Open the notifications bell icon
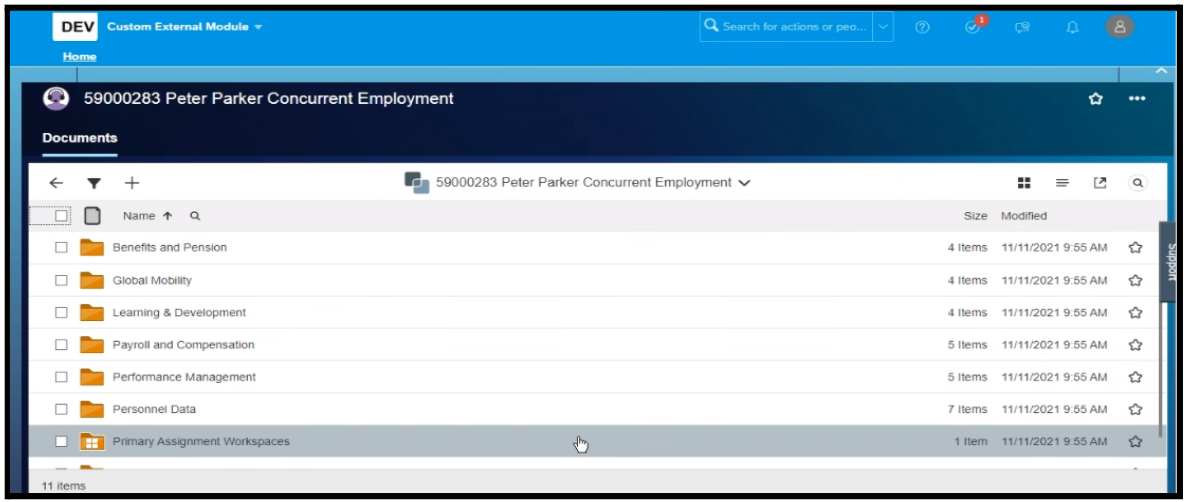Image resolution: width=1187 pixels, height=502 pixels. coord(1072,27)
